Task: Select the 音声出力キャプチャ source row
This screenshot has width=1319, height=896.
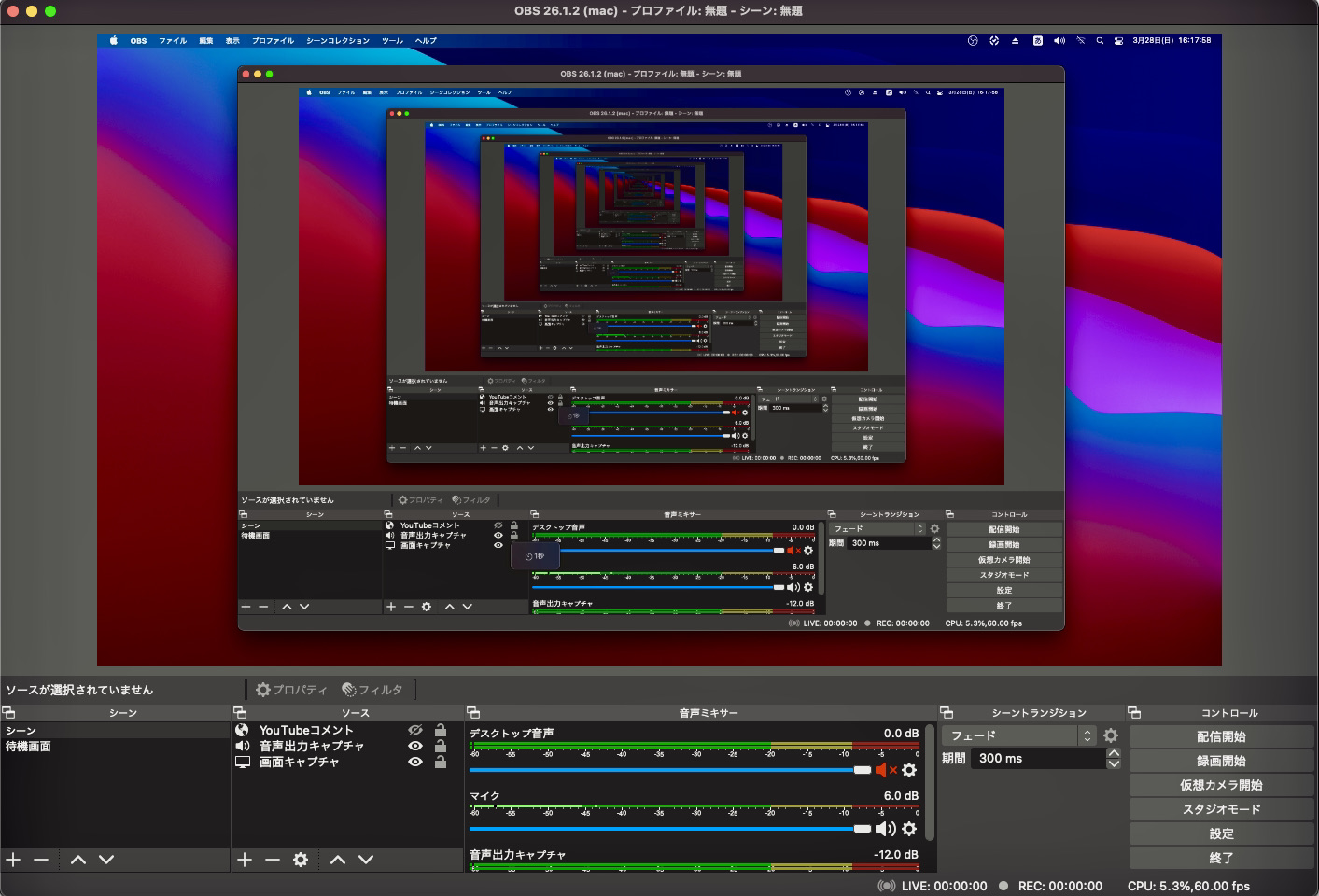Action: click(x=347, y=746)
